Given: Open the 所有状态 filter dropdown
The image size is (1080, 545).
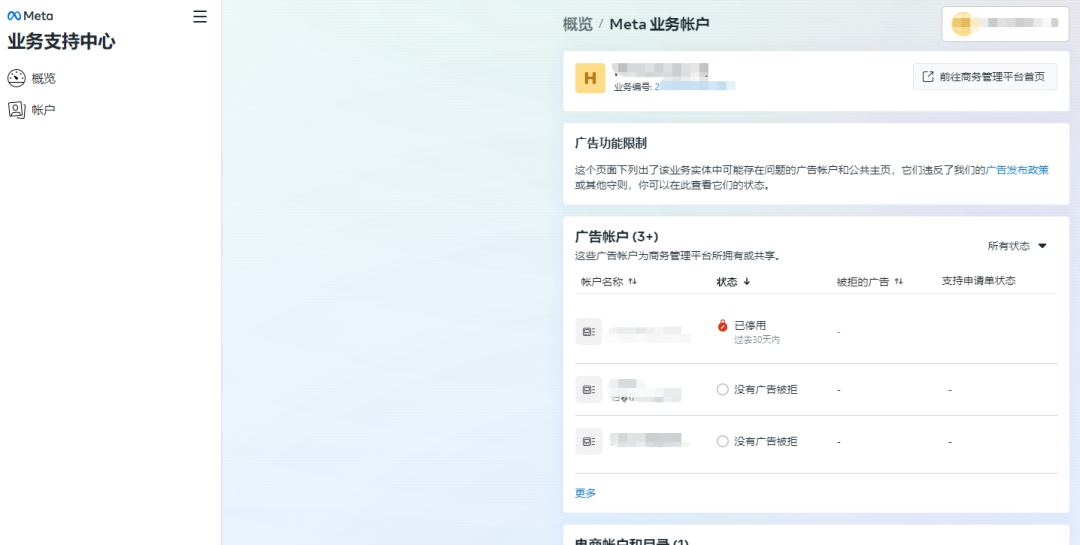Looking at the screenshot, I should pos(1017,246).
